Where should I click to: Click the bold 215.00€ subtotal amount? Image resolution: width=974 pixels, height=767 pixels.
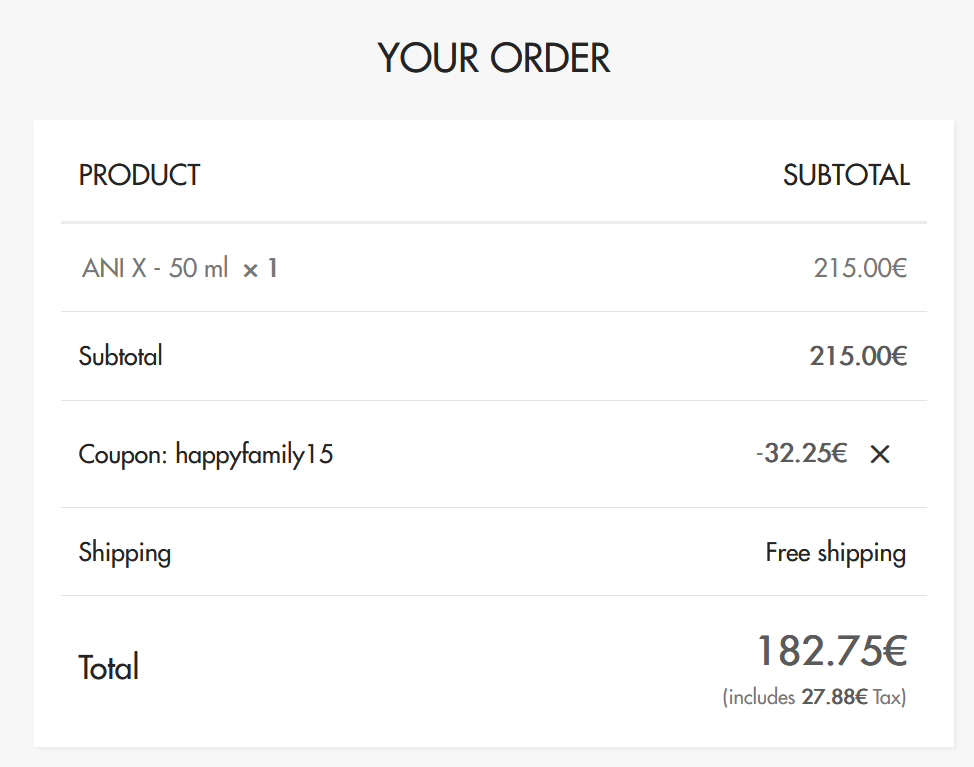(857, 356)
